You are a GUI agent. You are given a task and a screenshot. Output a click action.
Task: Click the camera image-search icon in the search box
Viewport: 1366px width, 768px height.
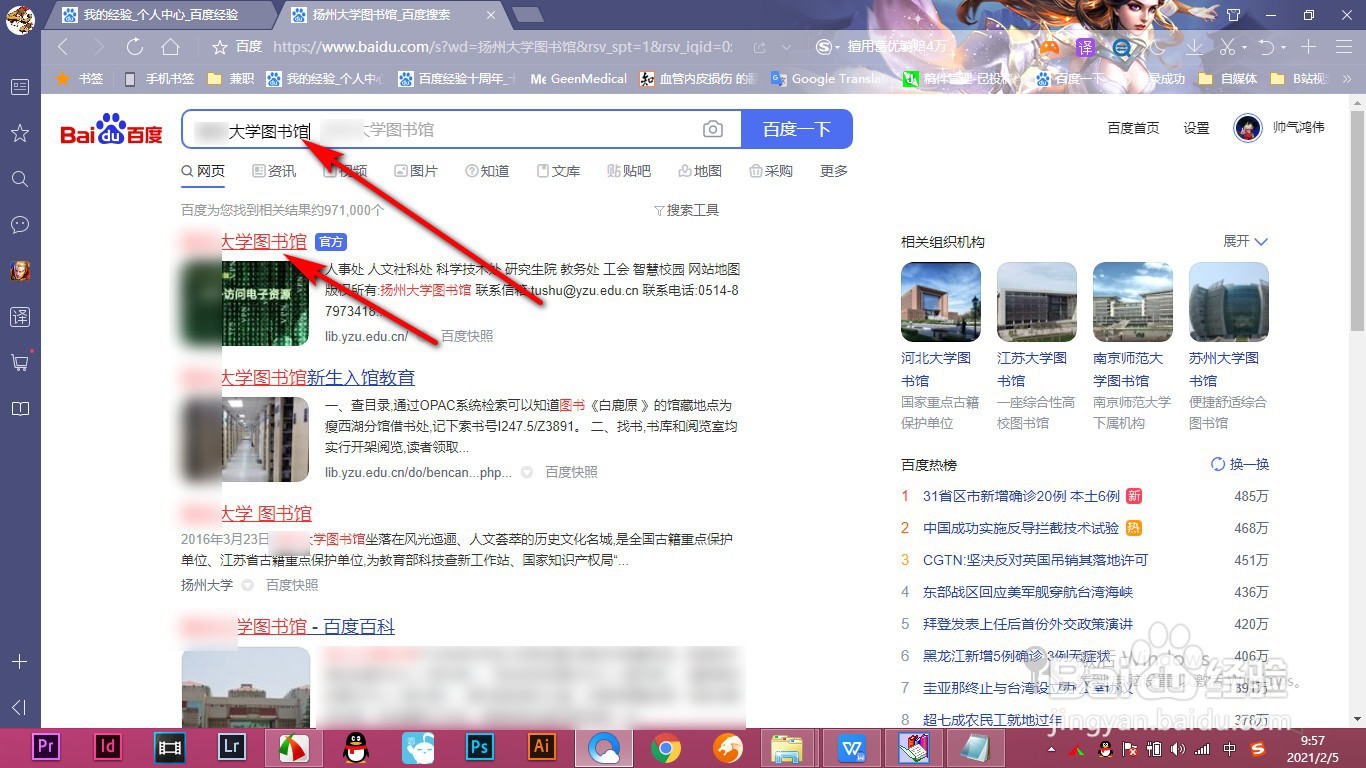click(712, 129)
